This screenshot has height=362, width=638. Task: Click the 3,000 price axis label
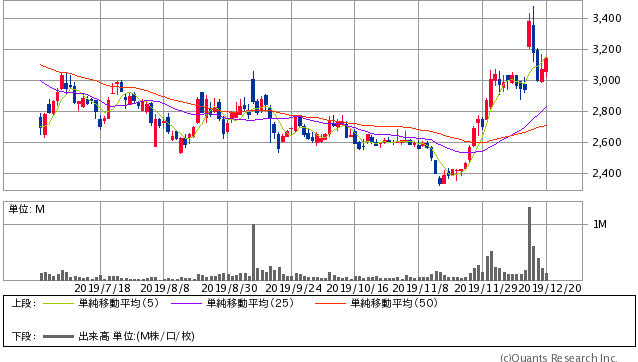607,80
